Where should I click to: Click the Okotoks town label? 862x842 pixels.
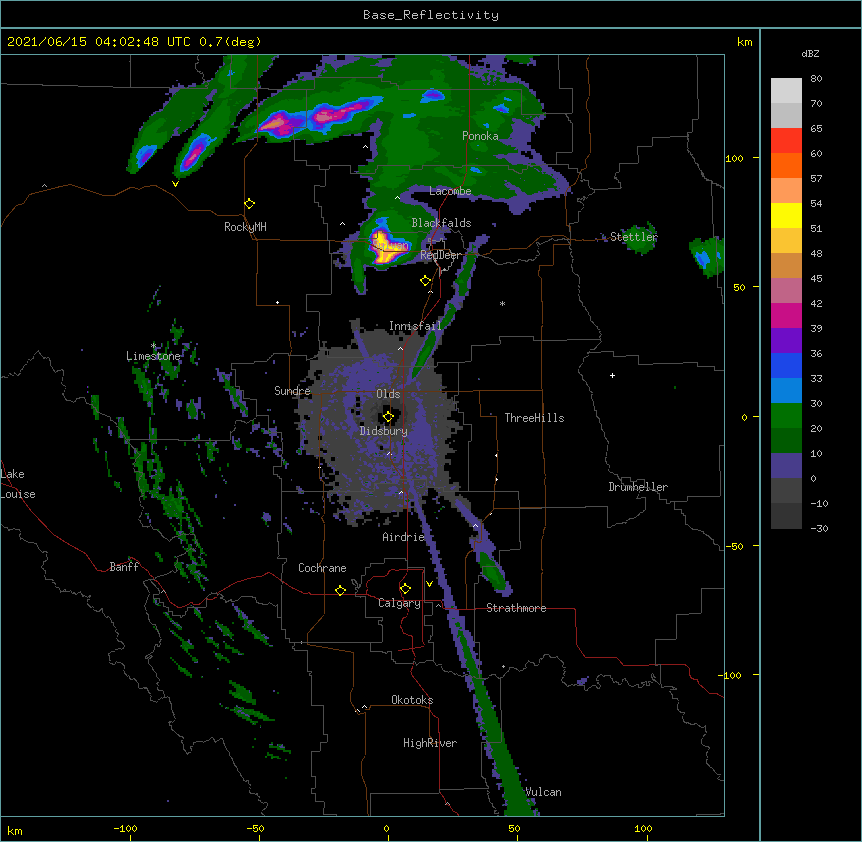pos(412,700)
